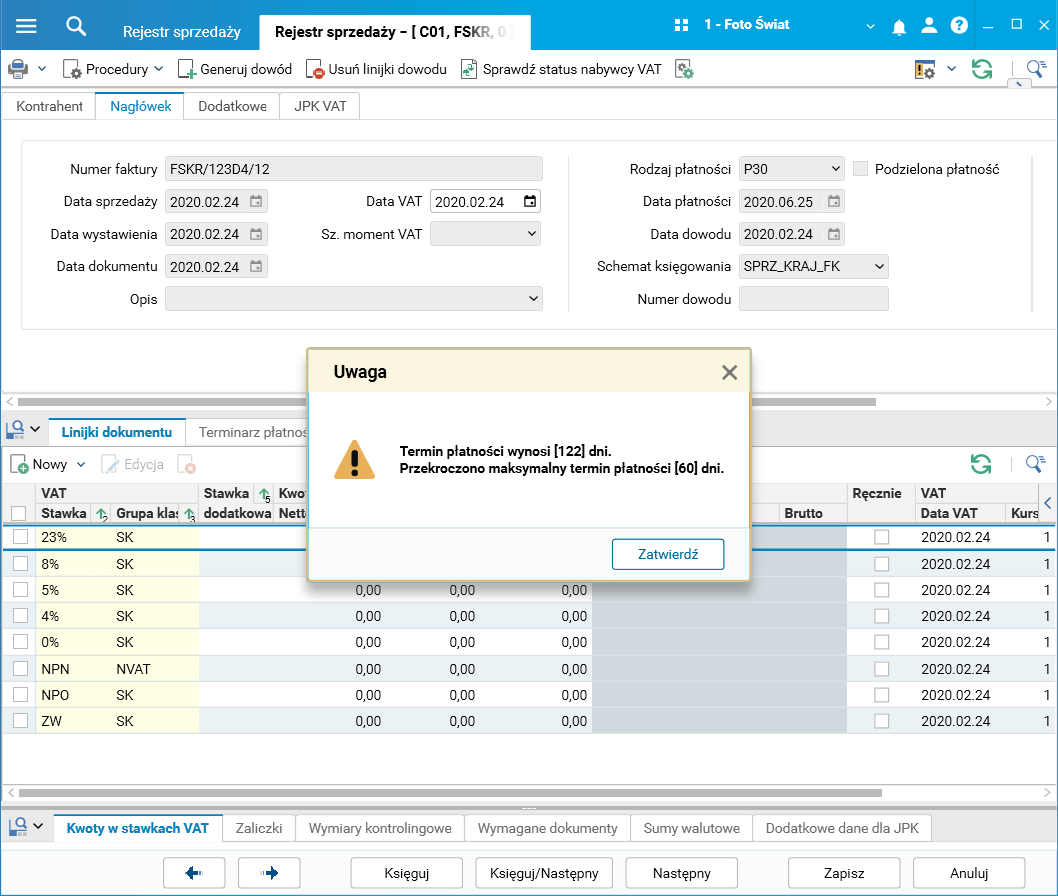Click the help question mark icon
Viewport: 1058px width, 896px height.
tap(959, 25)
